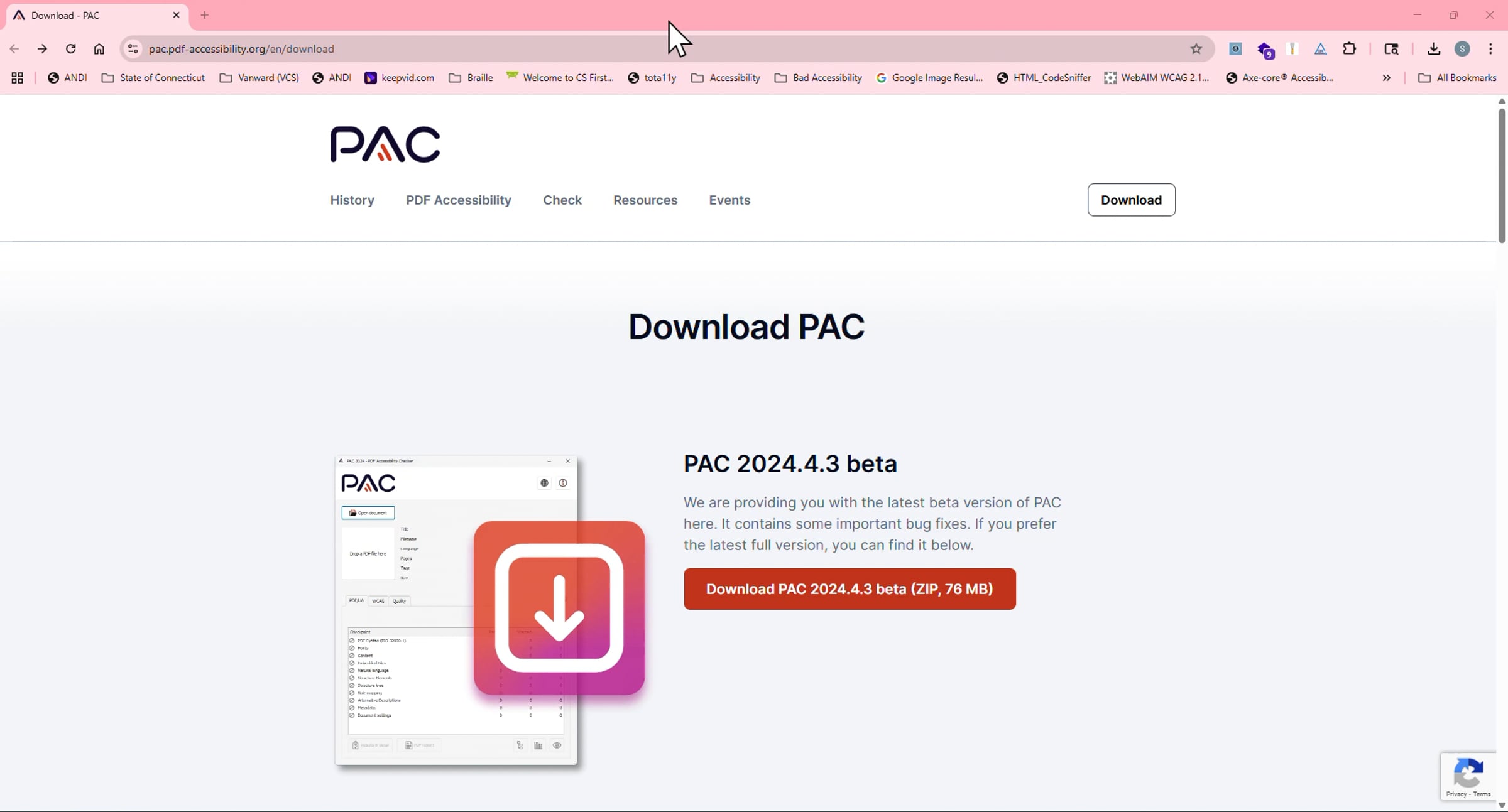Expand the Braille bookmark folder
Screen dimensions: 1508x812
[x=471, y=78]
